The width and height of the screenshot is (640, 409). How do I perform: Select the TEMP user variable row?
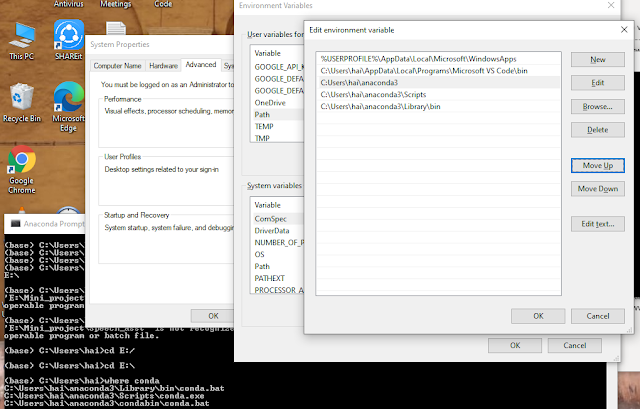coord(278,126)
